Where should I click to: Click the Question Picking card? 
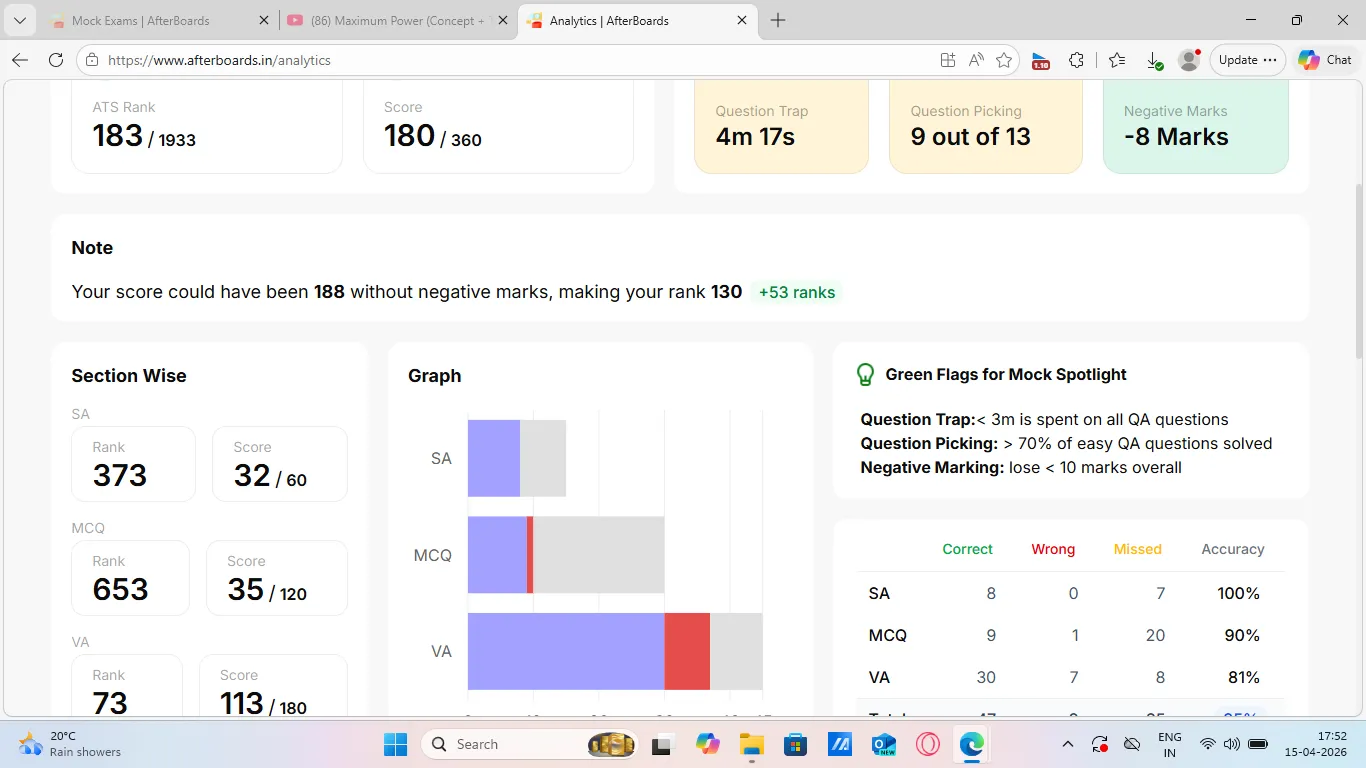(985, 126)
